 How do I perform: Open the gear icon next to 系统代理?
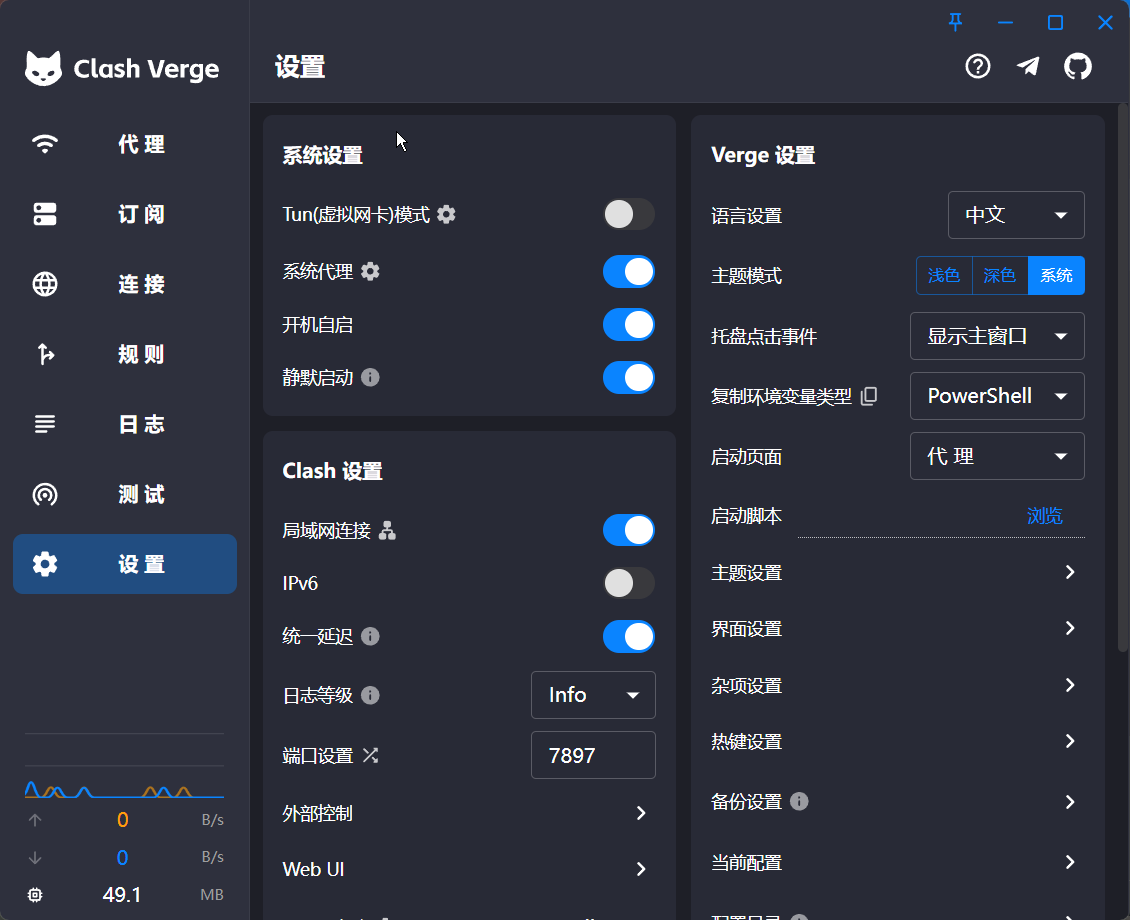tap(370, 271)
